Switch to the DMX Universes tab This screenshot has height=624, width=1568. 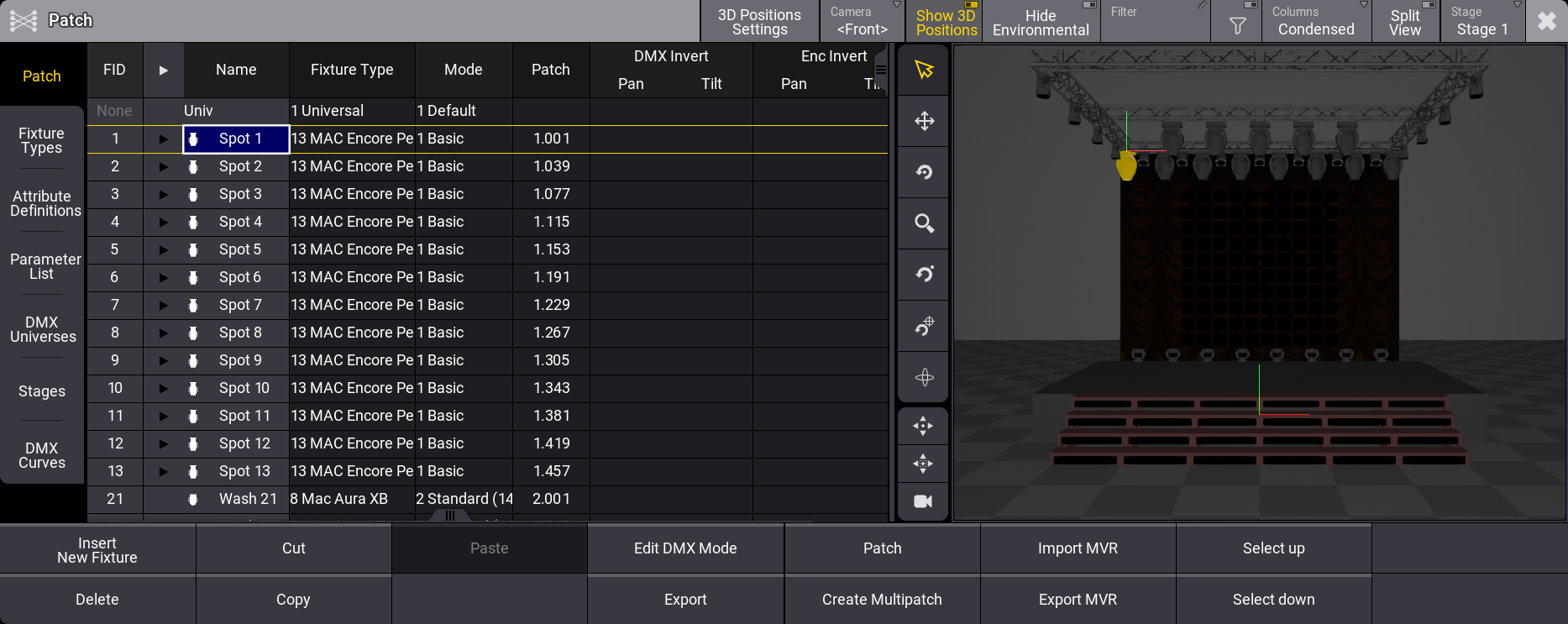(x=42, y=329)
